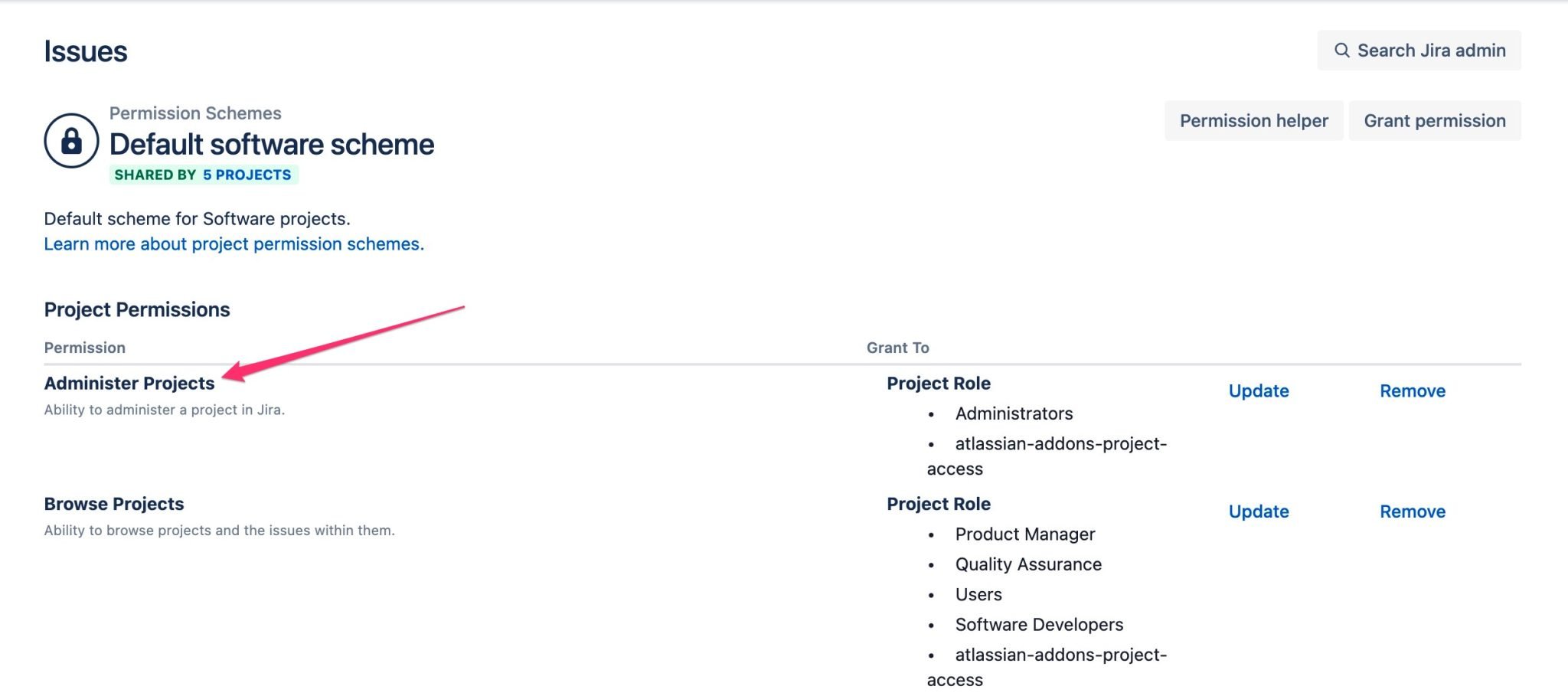Select the Browse Projects permission name
This screenshot has height=696, width=1568.
point(114,504)
